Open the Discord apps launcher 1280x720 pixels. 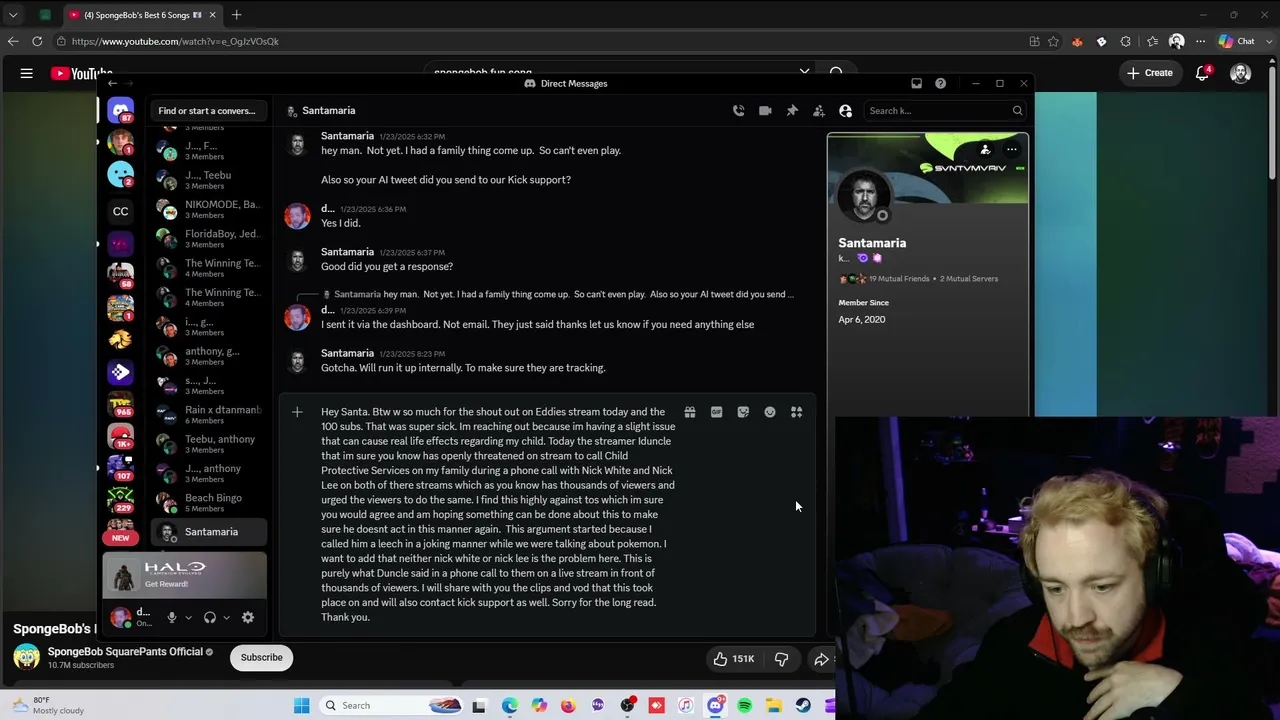click(797, 412)
